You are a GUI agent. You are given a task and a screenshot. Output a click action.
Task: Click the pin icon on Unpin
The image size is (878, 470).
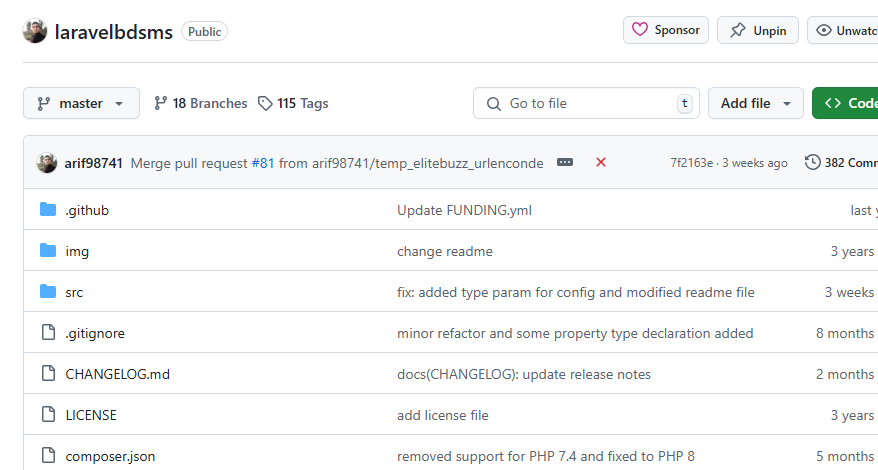coord(738,30)
